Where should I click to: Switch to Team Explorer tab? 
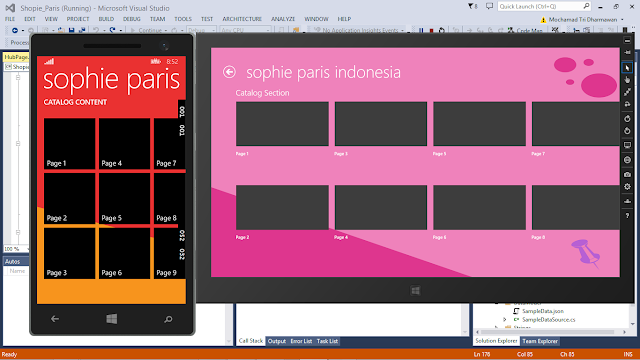click(x=540, y=341)
